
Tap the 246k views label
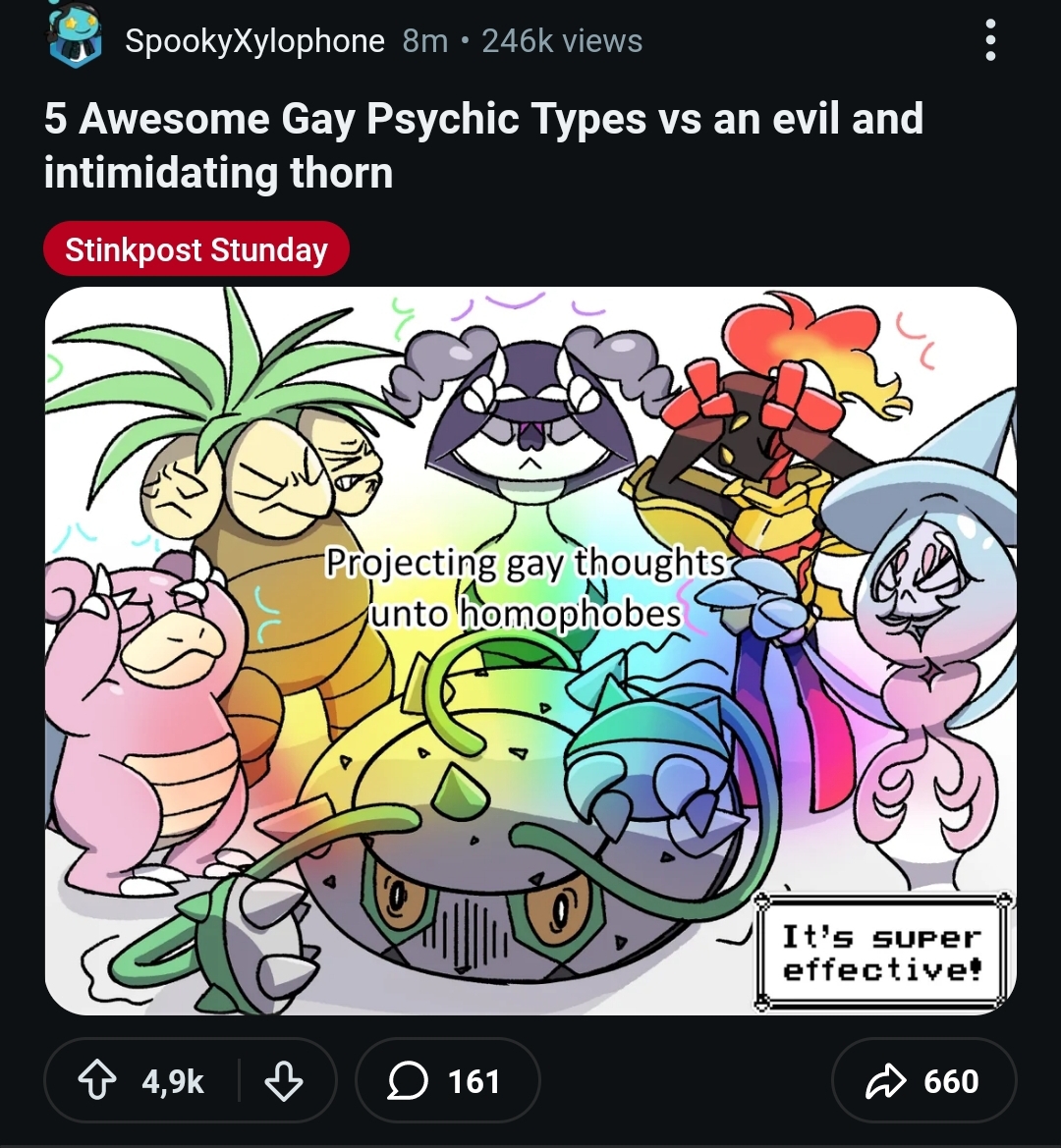coord(562,41)
